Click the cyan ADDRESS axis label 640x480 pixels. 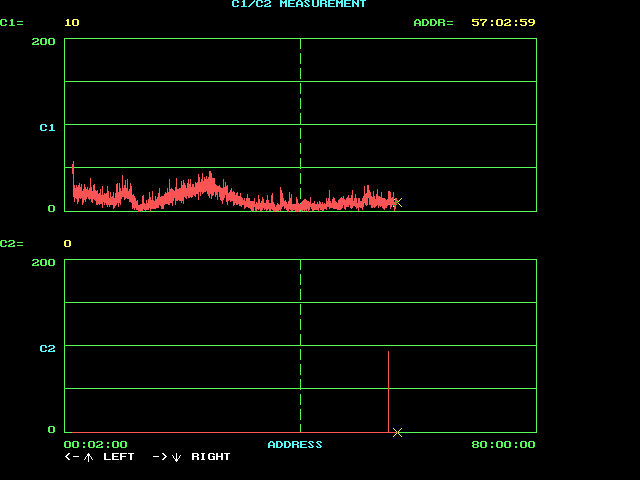[295, 444]
